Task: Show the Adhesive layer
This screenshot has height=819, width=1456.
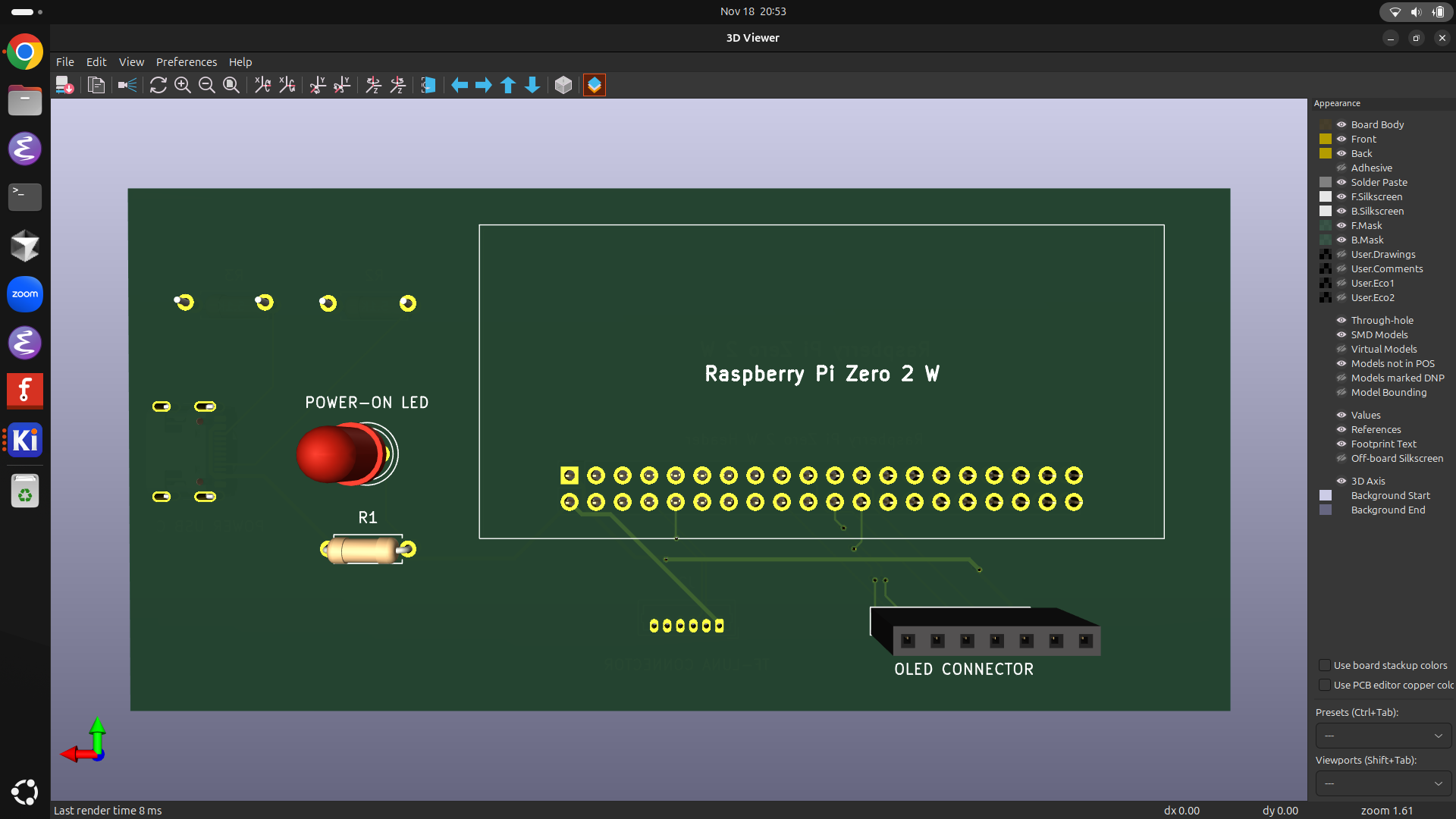Action: click(1341, 168)
